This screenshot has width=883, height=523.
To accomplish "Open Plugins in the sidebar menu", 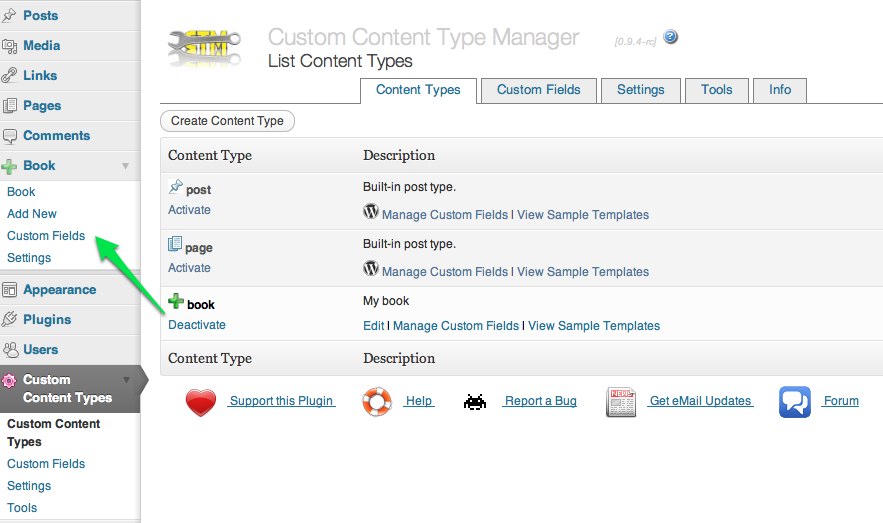I will pyautogui.click(x=47, y=320).
